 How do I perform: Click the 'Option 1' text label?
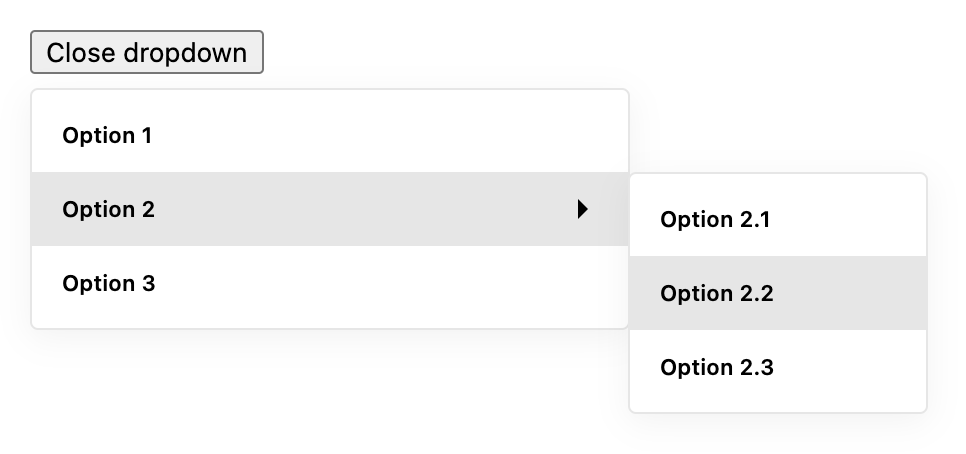[x=107, y=135]
